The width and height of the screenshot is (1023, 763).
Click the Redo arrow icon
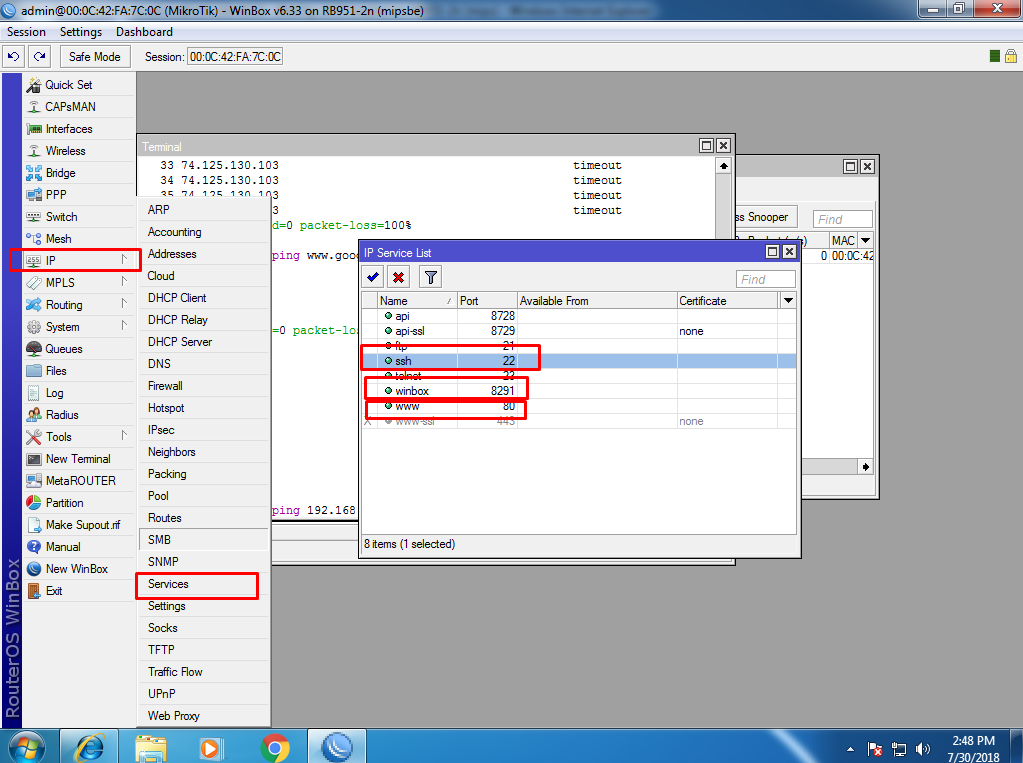pyautogui.click(x=40, y=57)
